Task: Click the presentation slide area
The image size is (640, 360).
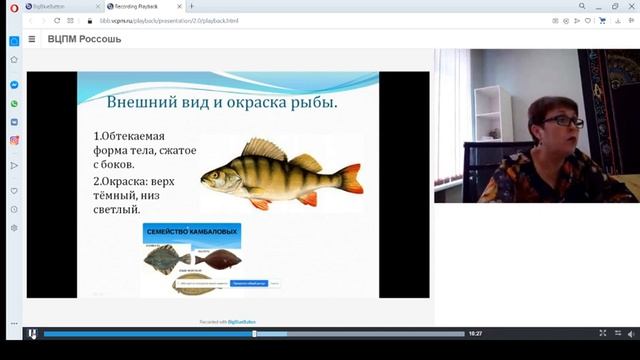Action: click(228, 184)
